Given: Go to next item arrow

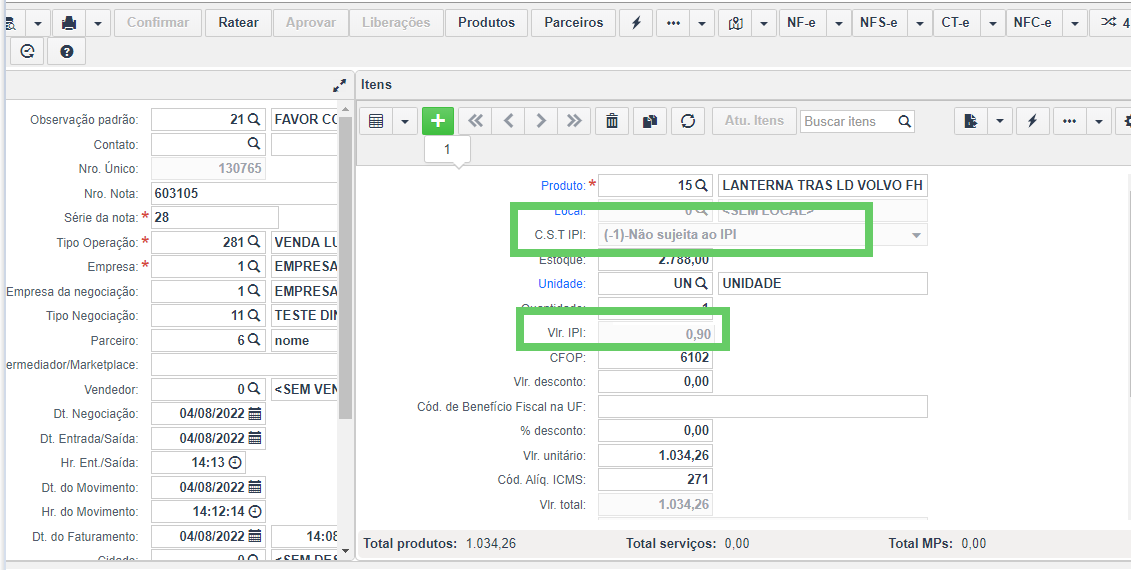Looking at the screenshot, I should pyautogui.click(x=541, y=121).
